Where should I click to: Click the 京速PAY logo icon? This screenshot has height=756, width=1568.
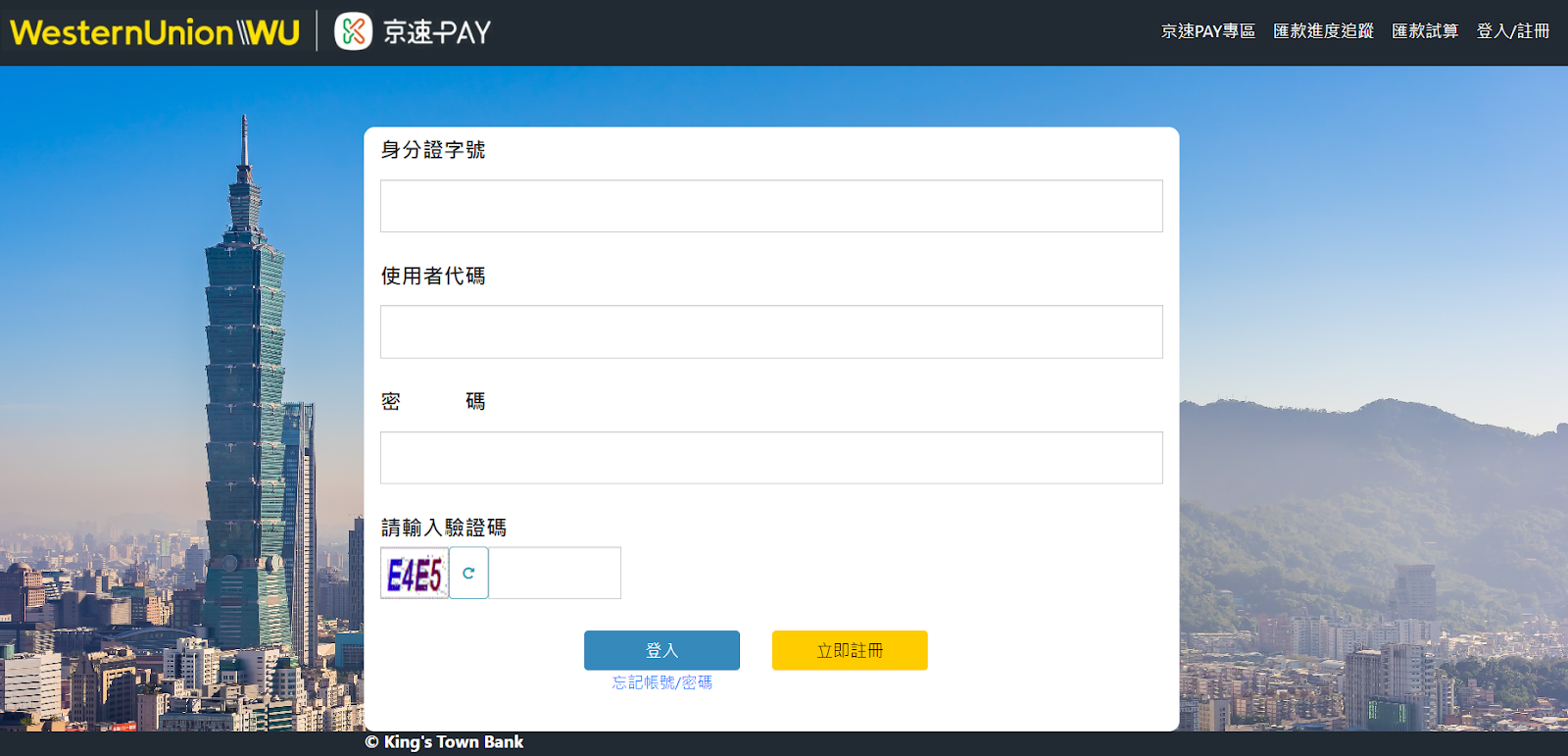coord(353,31)
